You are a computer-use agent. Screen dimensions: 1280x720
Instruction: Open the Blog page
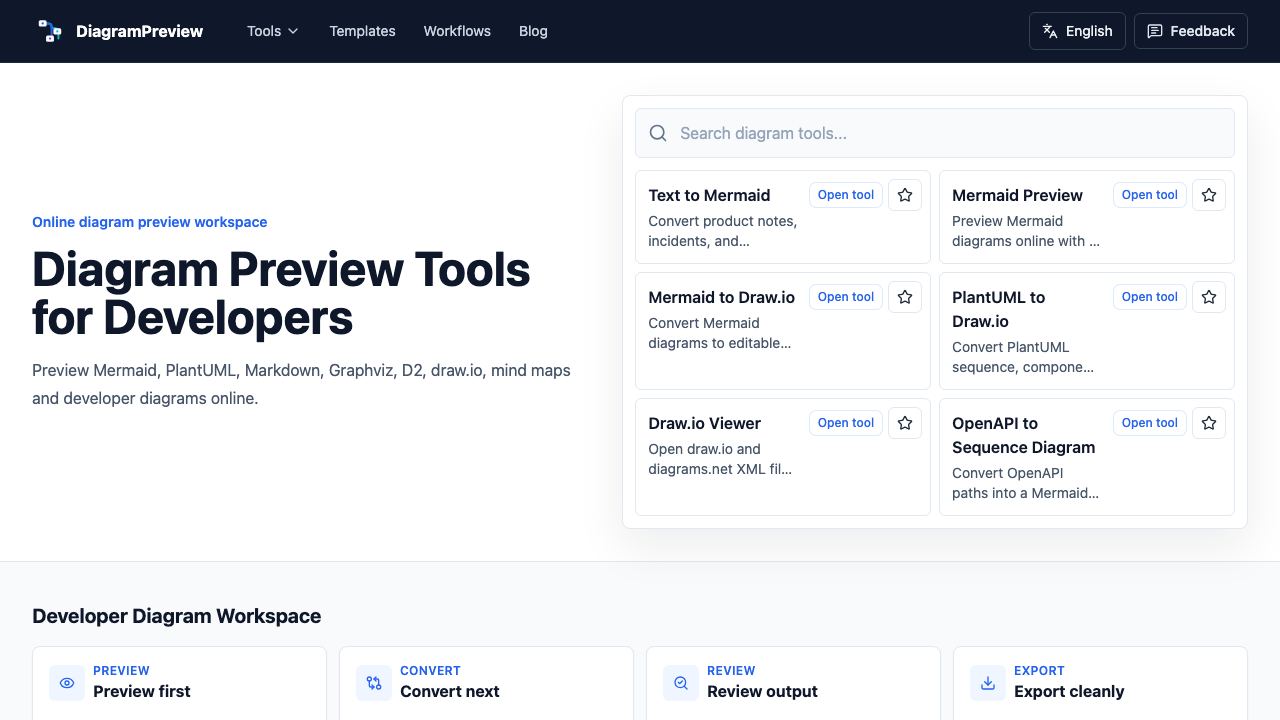(533, 31)
